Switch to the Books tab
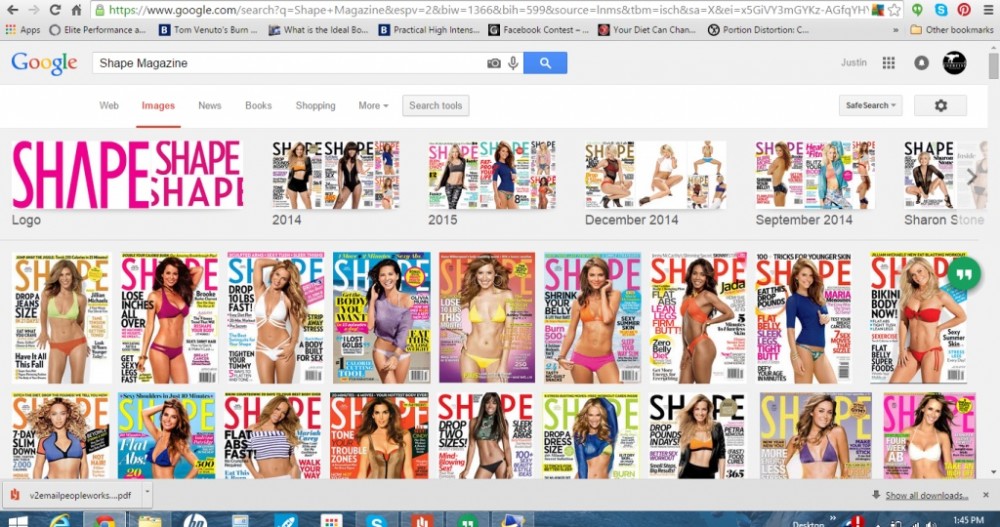Viewport: 1000px width, 527px height. click(x=258, y=106)
